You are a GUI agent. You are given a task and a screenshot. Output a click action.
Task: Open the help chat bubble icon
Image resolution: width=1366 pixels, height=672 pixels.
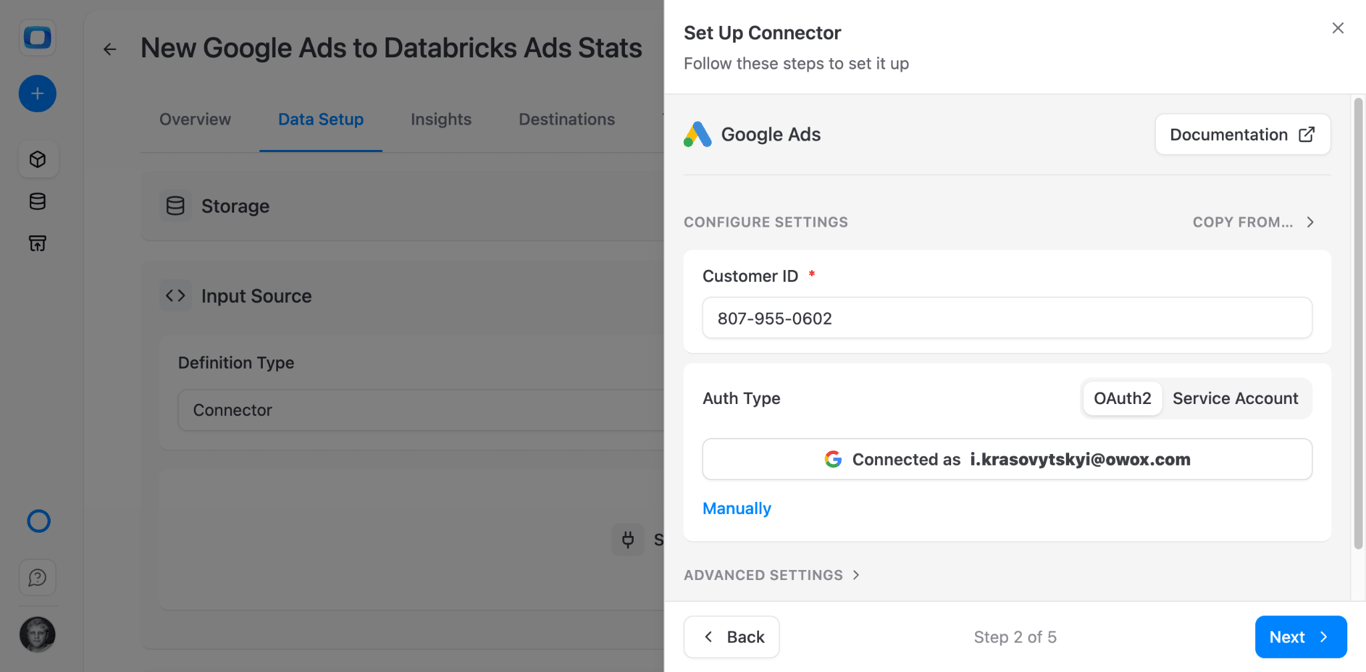[37, 578]
